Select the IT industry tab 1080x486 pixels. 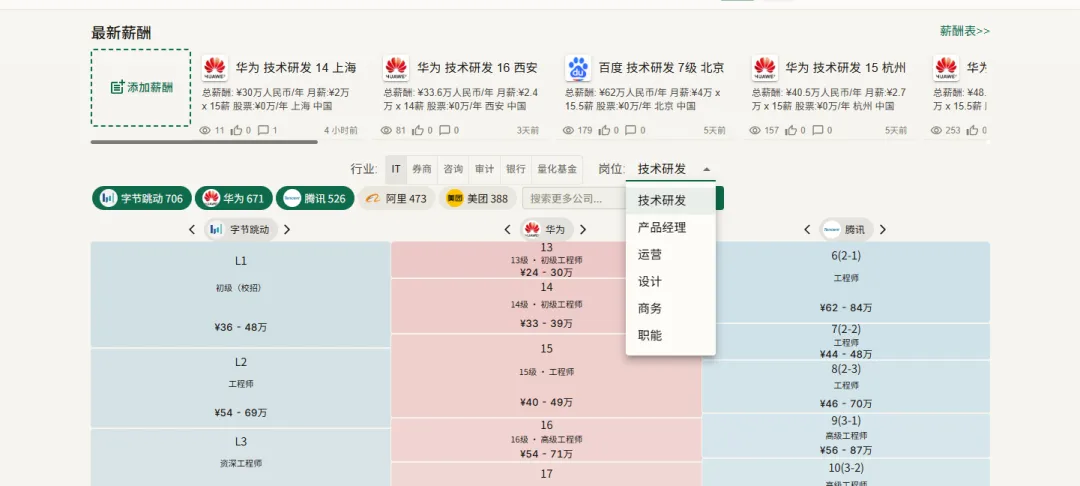pyautogui.click(x=396, y=169)
